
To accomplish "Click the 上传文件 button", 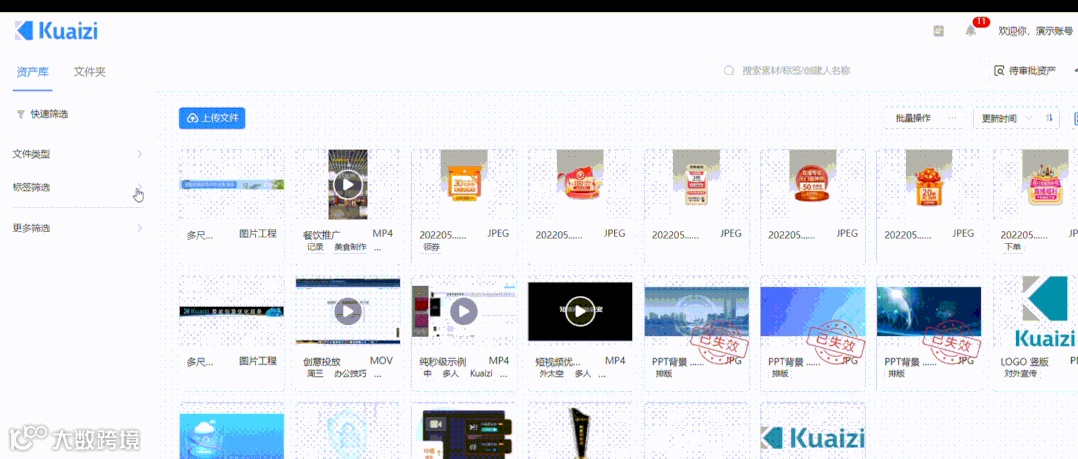I will tap(212, 118).
